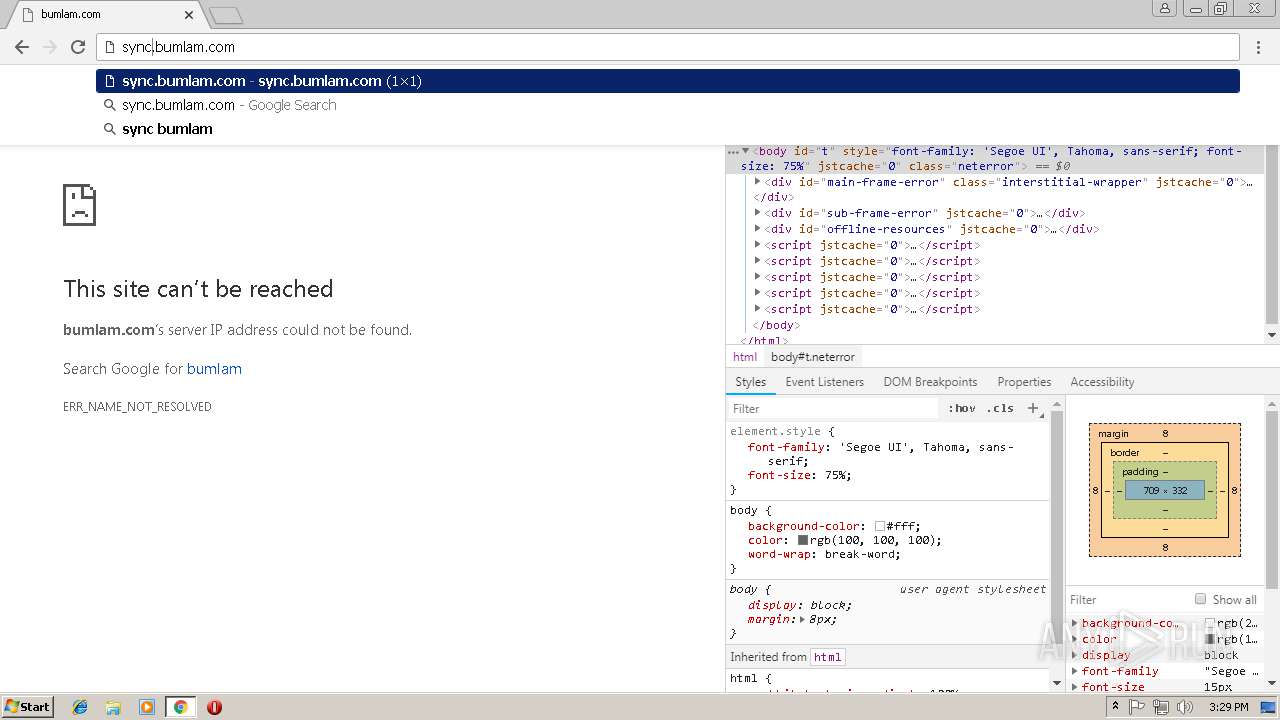
Task: Open Windows Explorer folder in taskbar
Action: point(113,707)
